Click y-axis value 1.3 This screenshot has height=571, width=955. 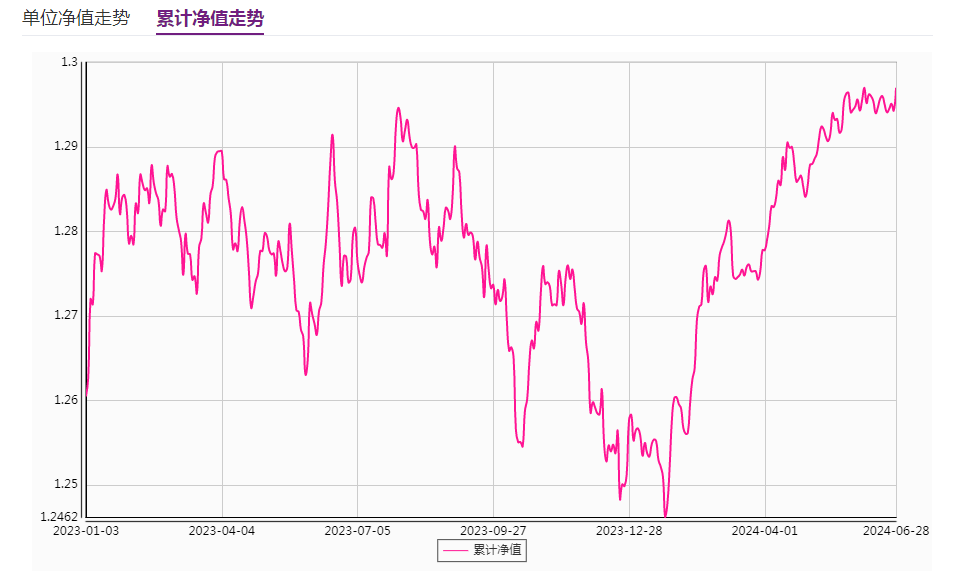[x=69, y=62]
